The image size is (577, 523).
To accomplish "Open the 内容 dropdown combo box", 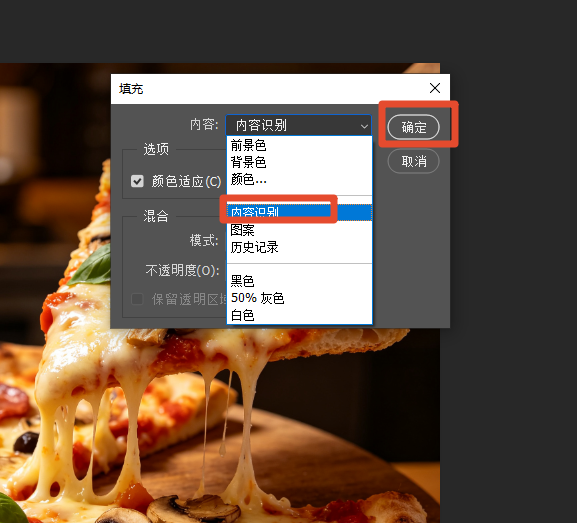I will pyautogui.click(x=298, y=125).
